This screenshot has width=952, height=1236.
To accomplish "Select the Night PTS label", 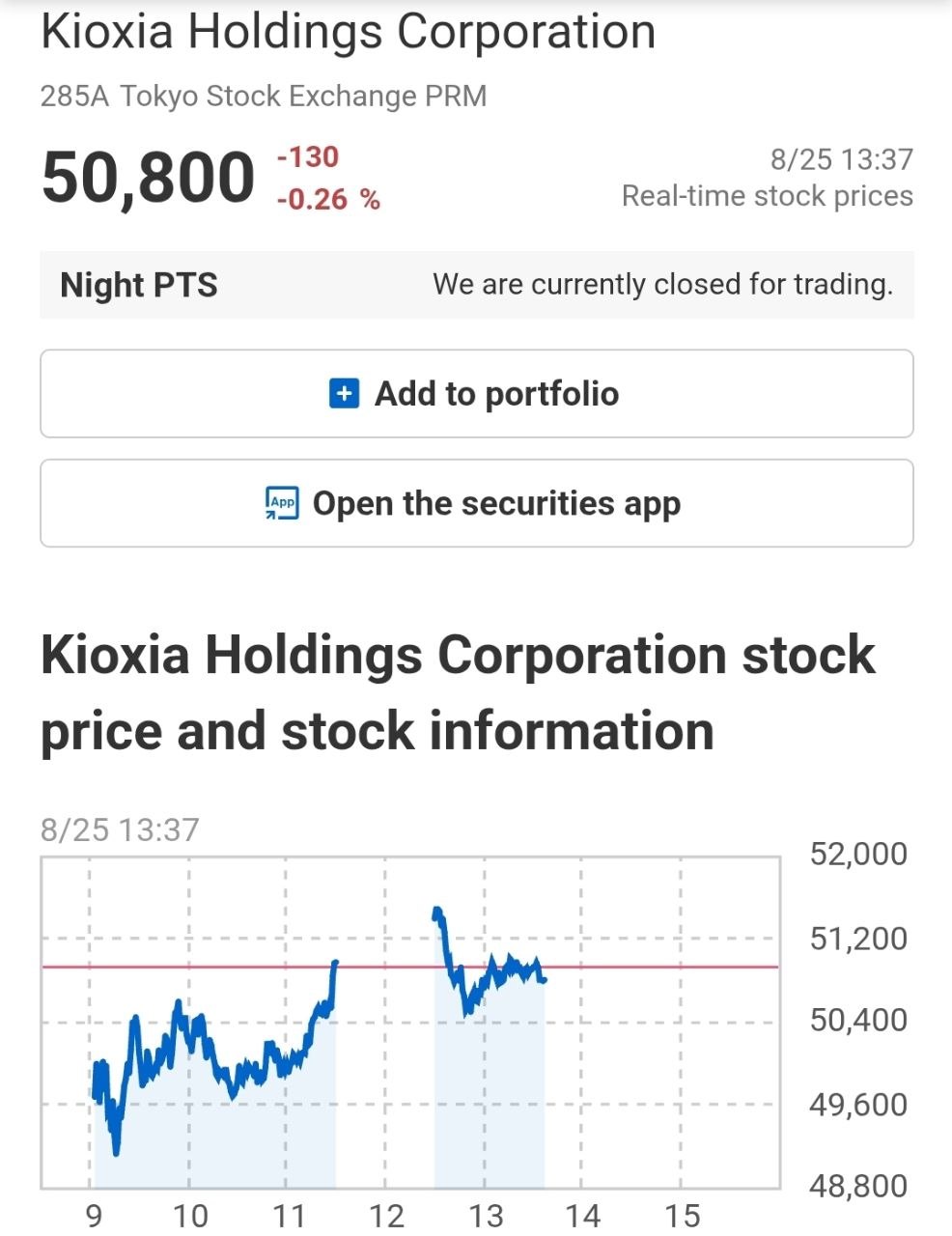I will tap(139, 285).
